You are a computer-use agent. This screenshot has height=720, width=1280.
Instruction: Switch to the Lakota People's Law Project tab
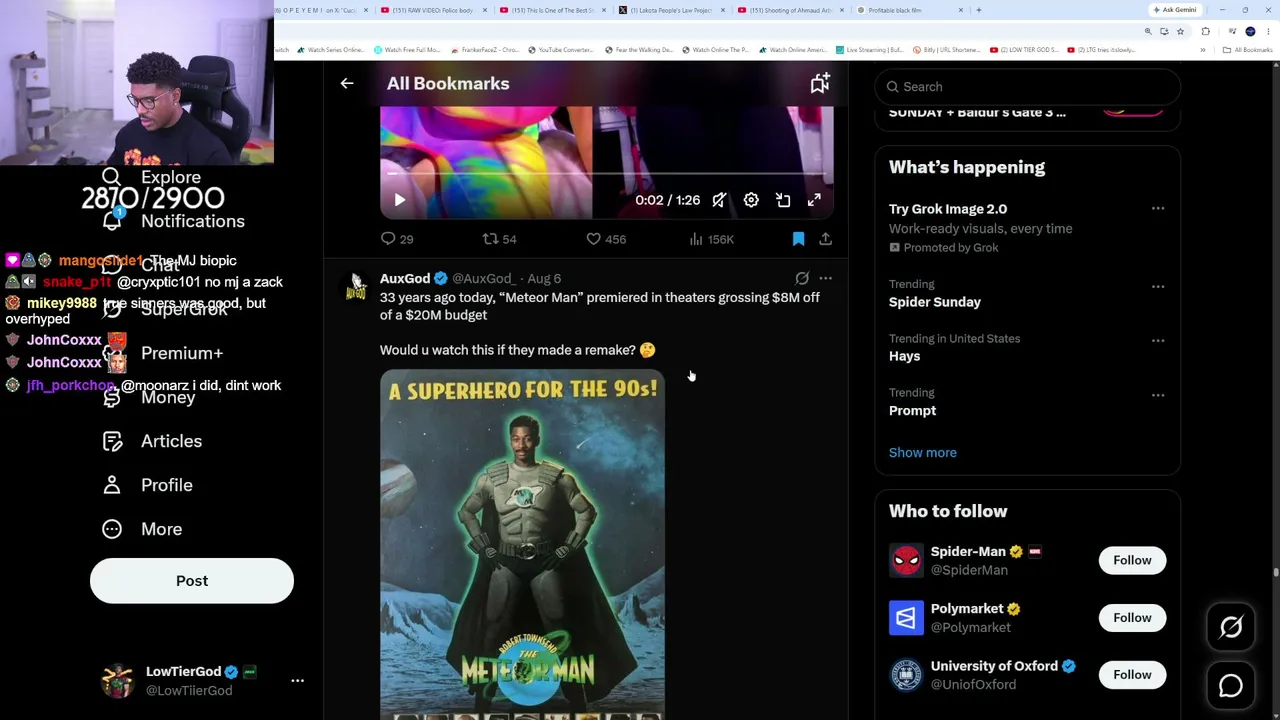click(671, 10)
